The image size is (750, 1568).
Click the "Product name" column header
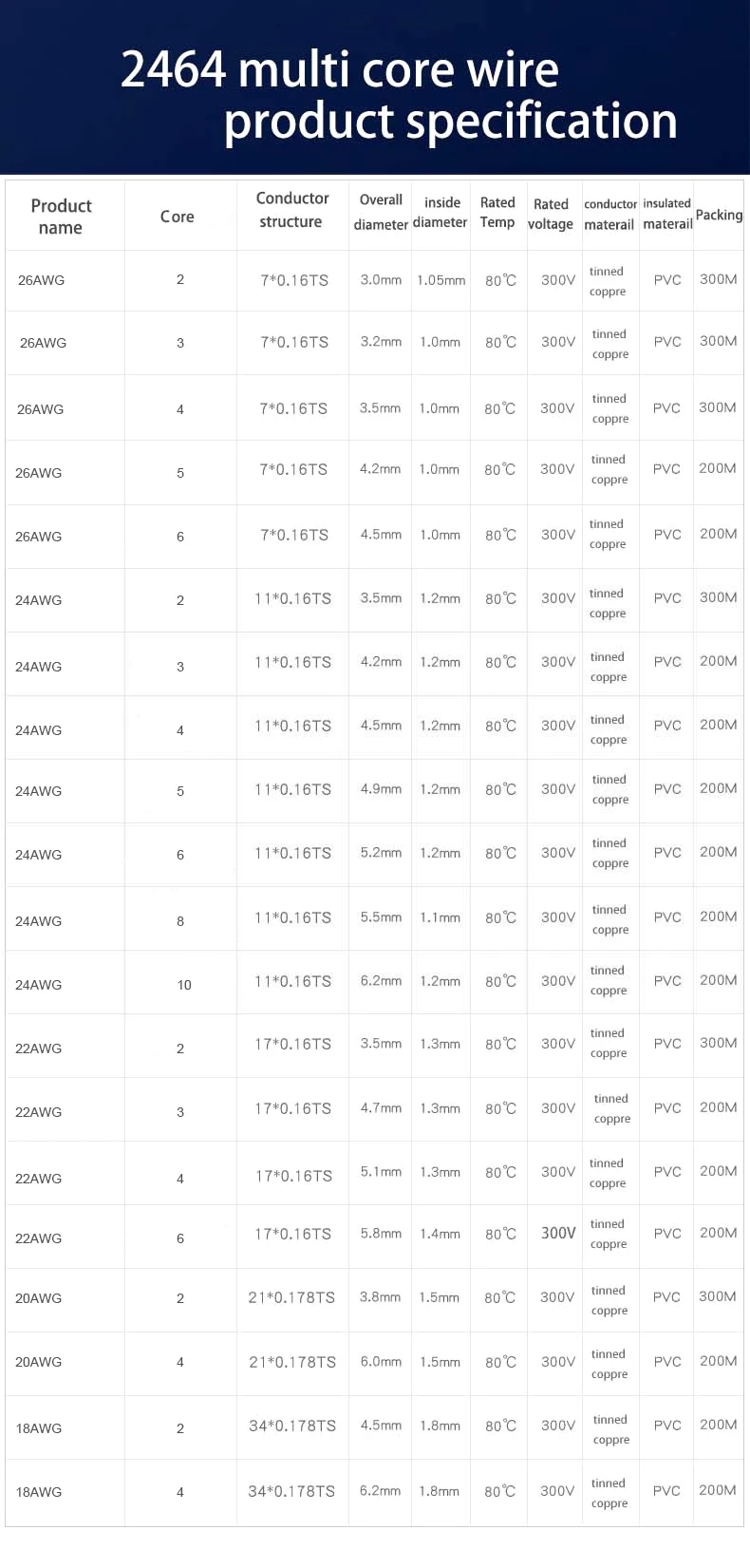pos(61,217)
